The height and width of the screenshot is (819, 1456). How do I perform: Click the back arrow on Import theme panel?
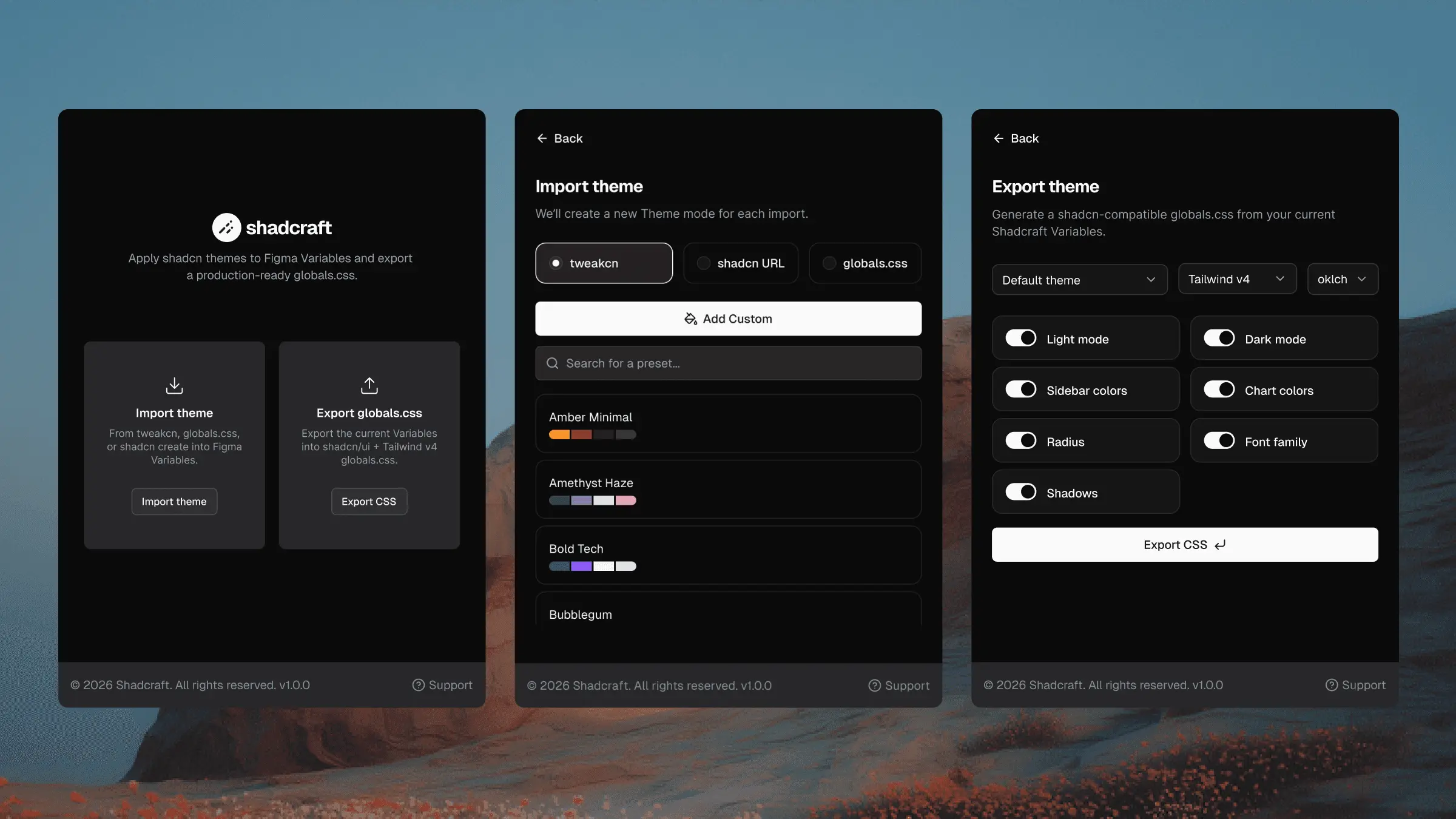(x=542, y=138)
